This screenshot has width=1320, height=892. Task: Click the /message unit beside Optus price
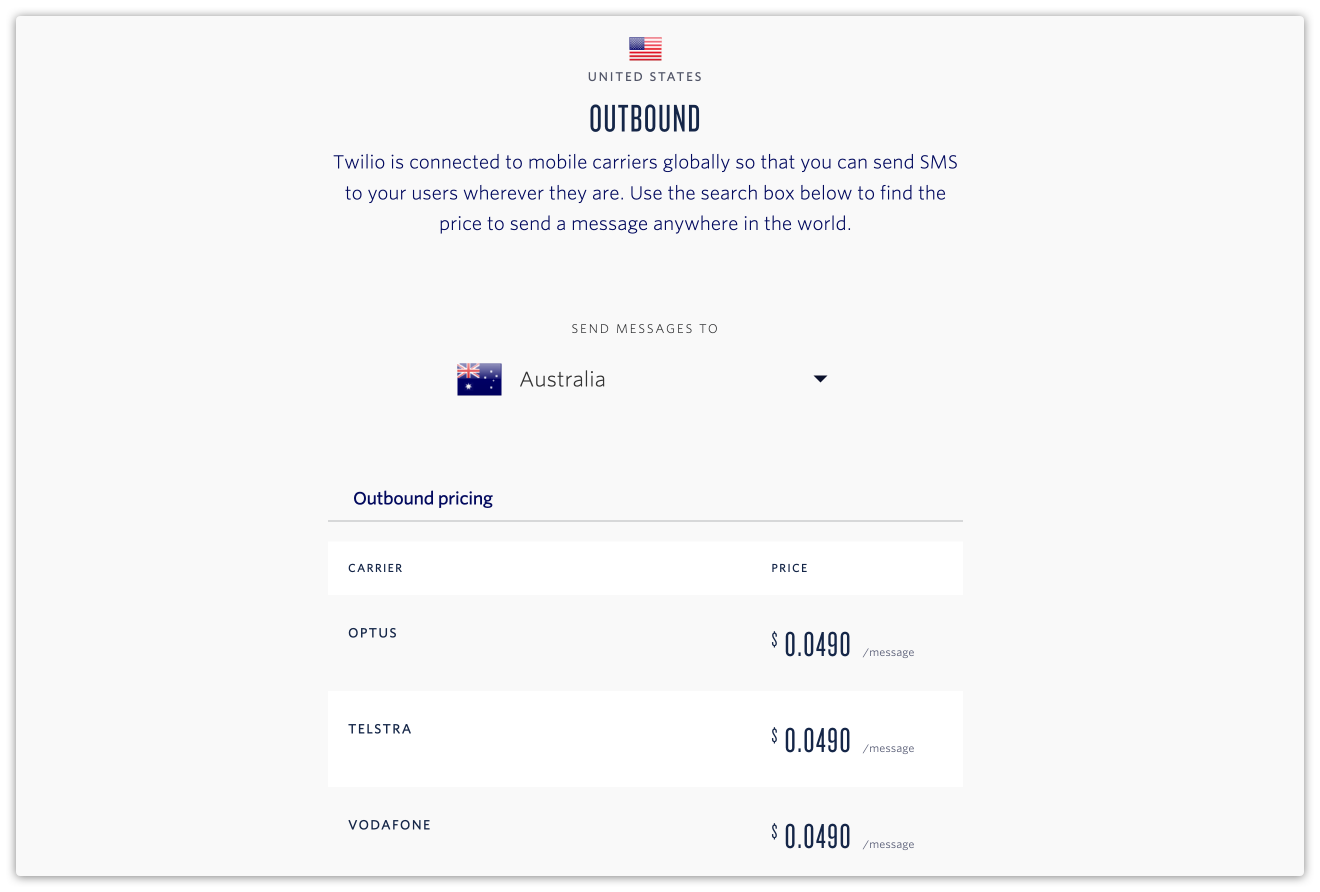point(888,653)
